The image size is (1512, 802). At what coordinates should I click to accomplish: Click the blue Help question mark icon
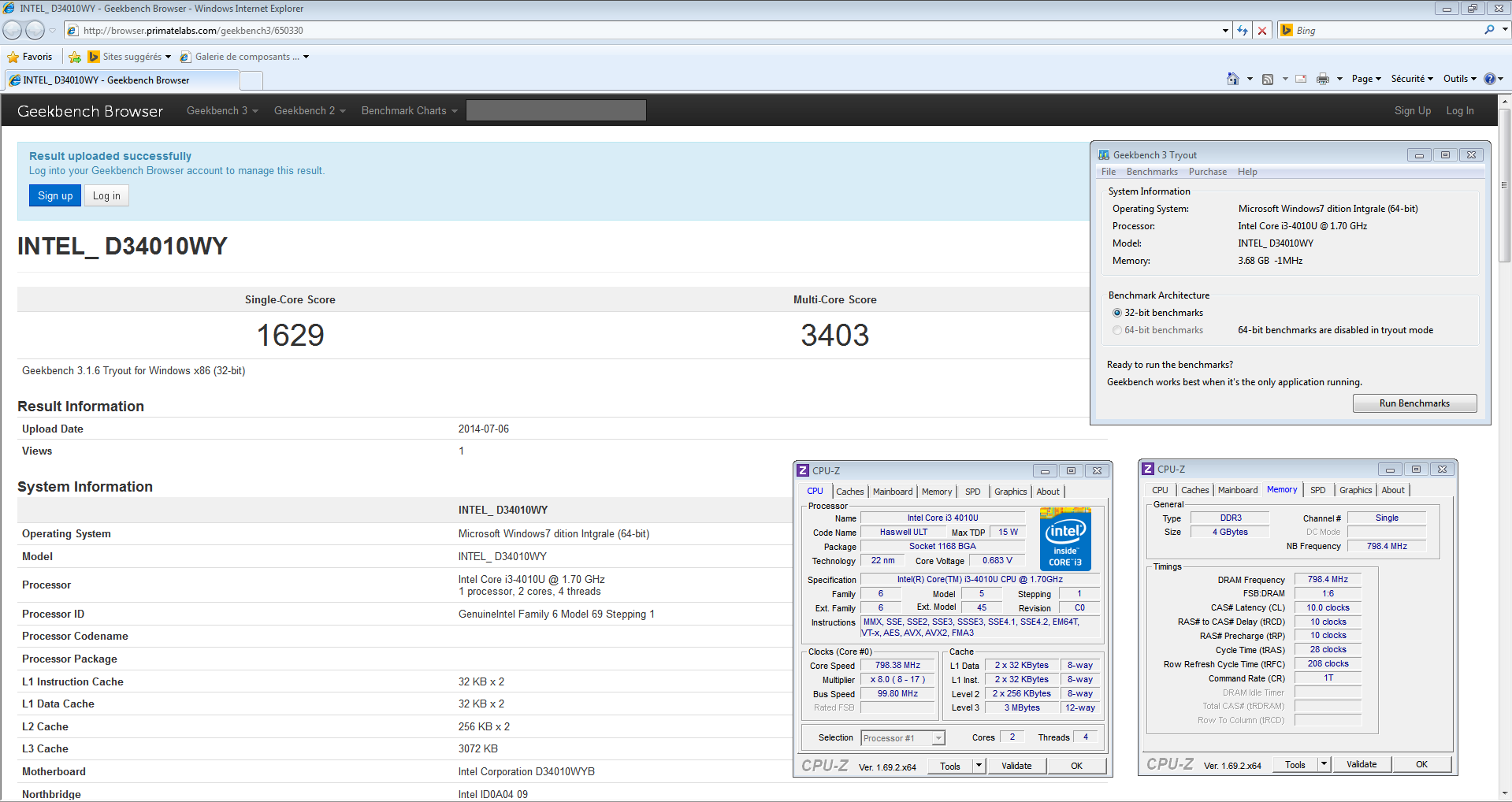[x=1490, y=79]
